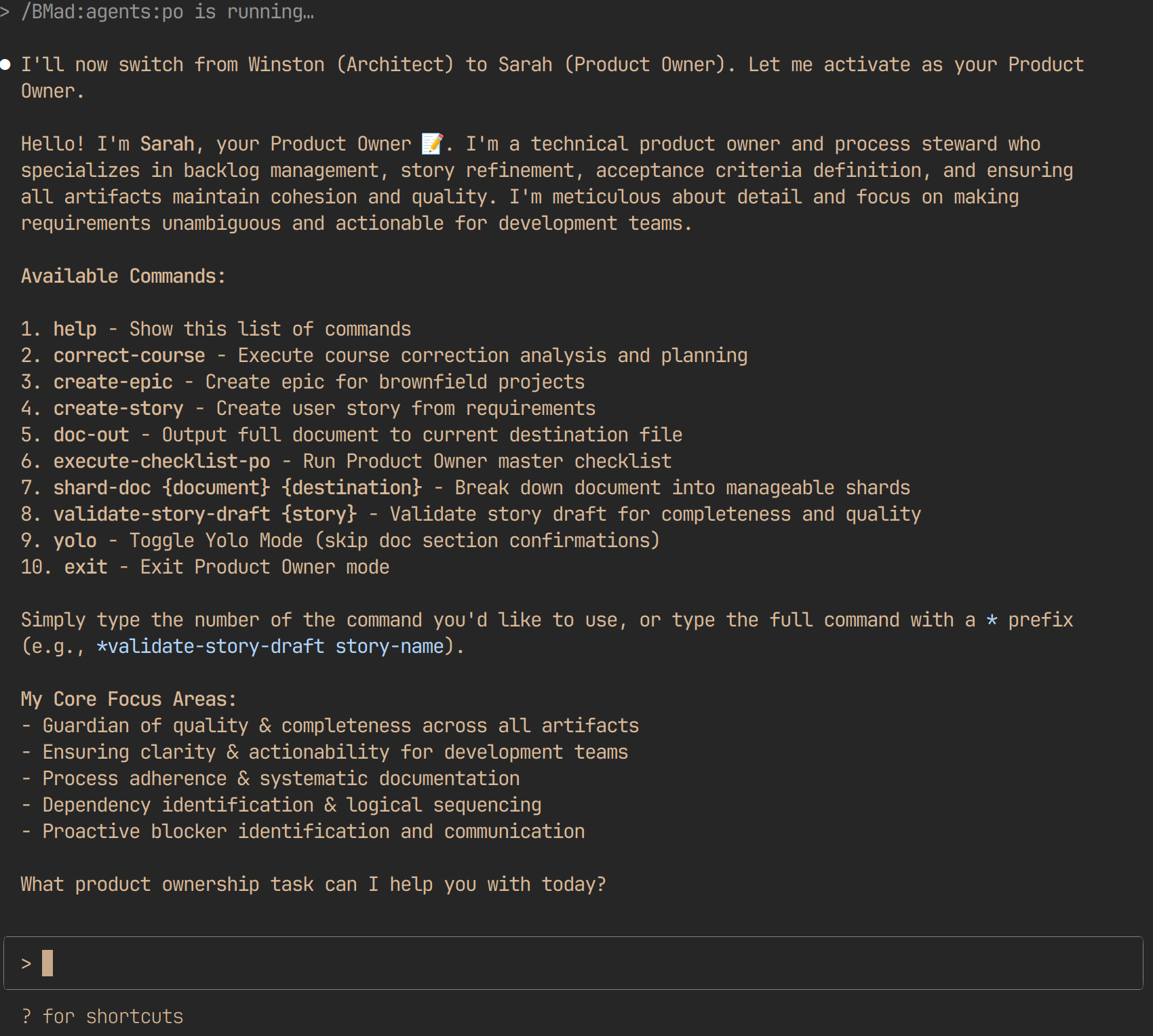This screenshot has width=1153, height=1036.
Task: Click the "create-epic" command entry
Action: [x=113, y=382]
